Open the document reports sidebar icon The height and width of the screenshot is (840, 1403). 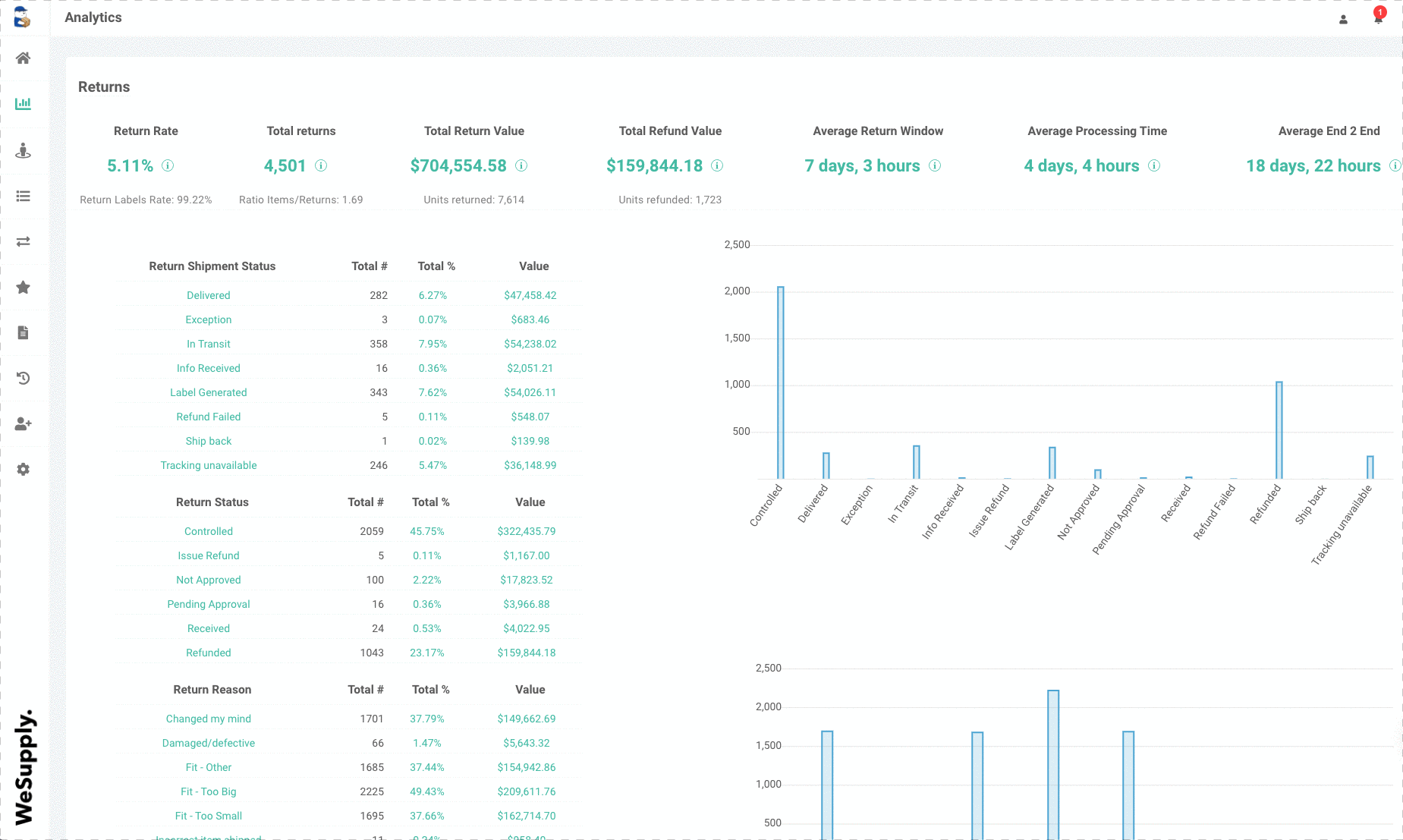[x=24, y=332]
